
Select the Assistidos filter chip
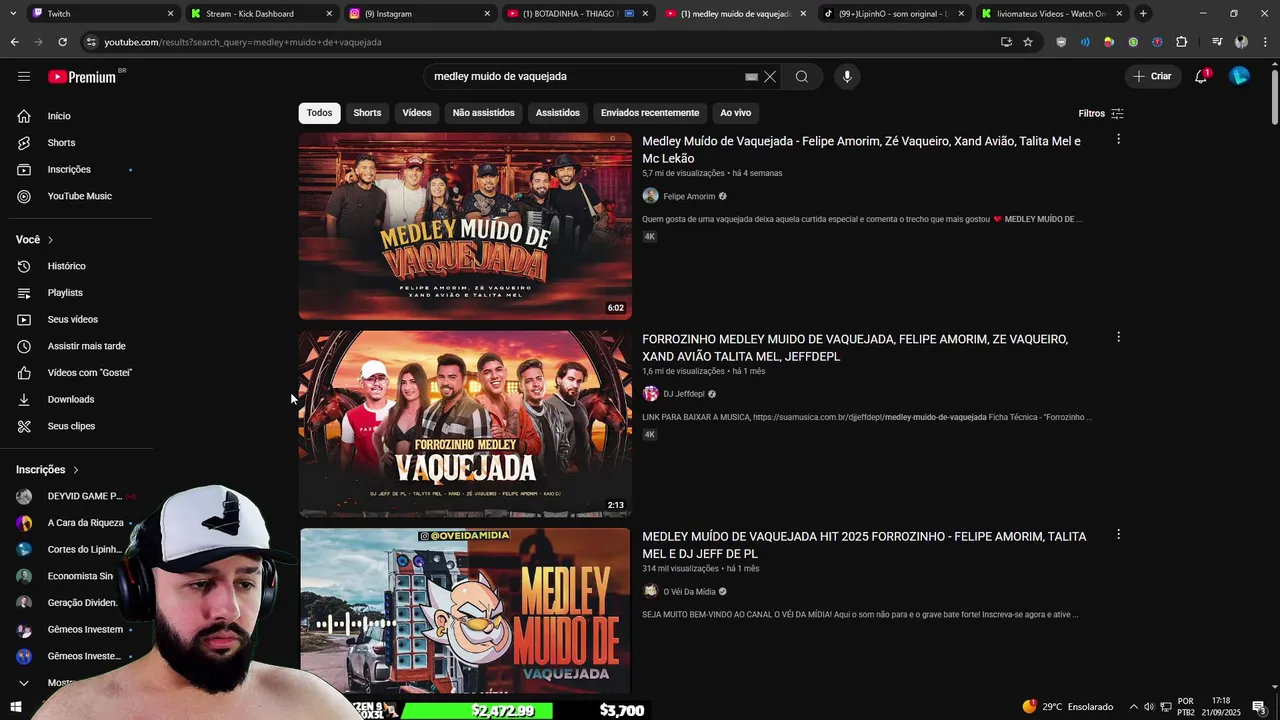click(x=558, y=113)
